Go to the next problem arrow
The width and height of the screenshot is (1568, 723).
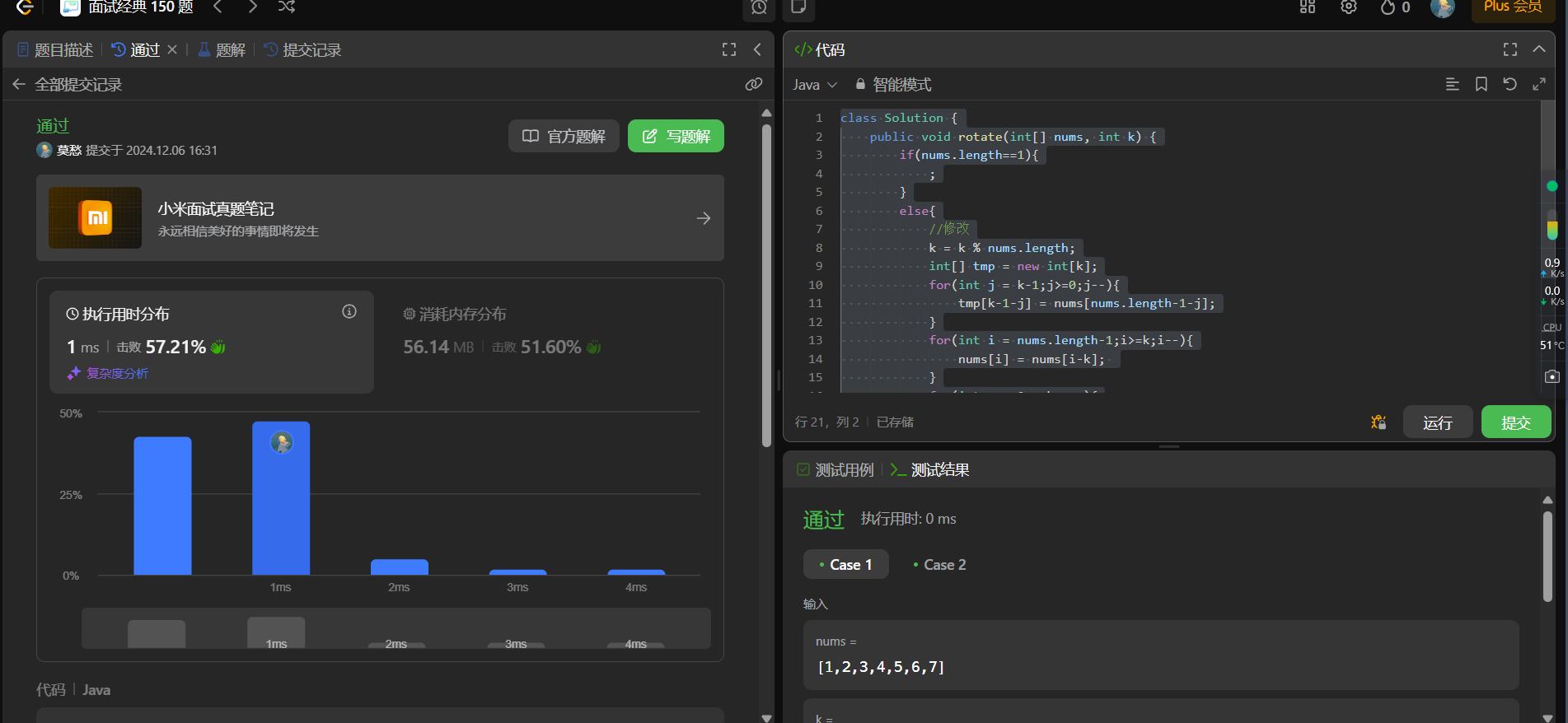pyautogui.click(x=252, y=7)
